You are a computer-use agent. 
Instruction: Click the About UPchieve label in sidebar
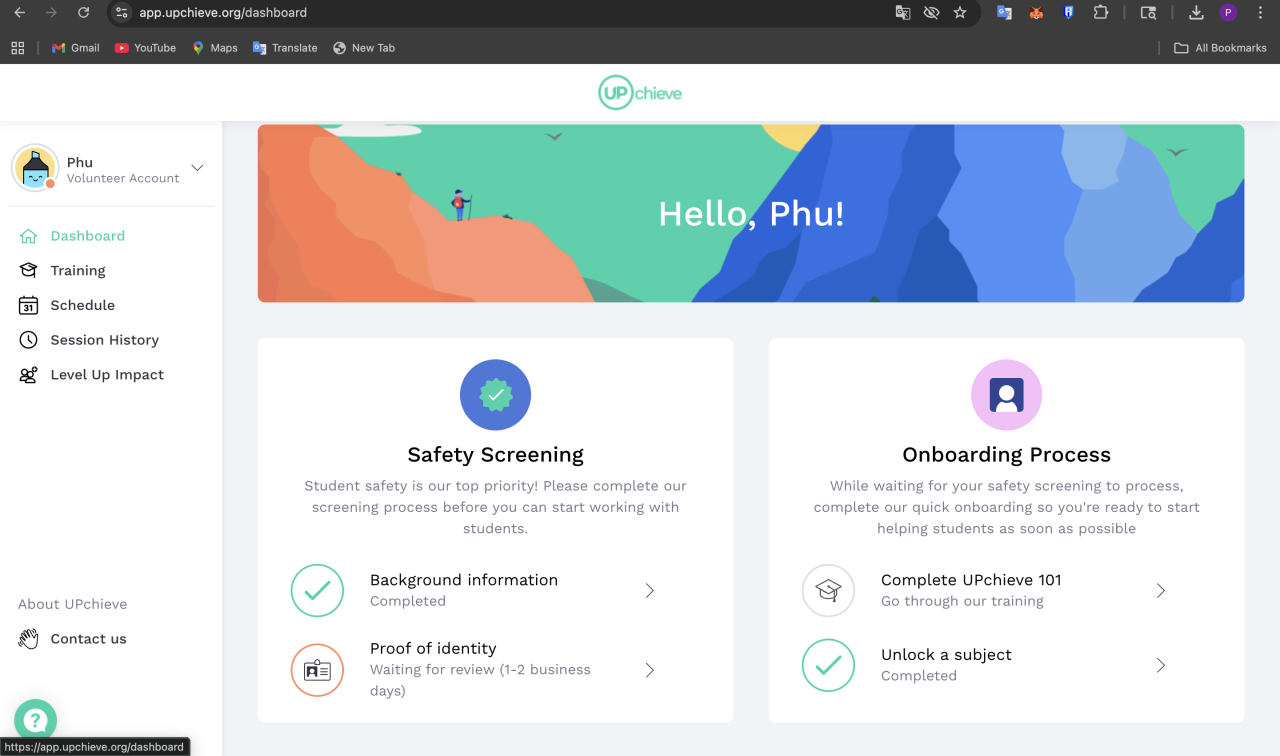(x=73, y=604)
